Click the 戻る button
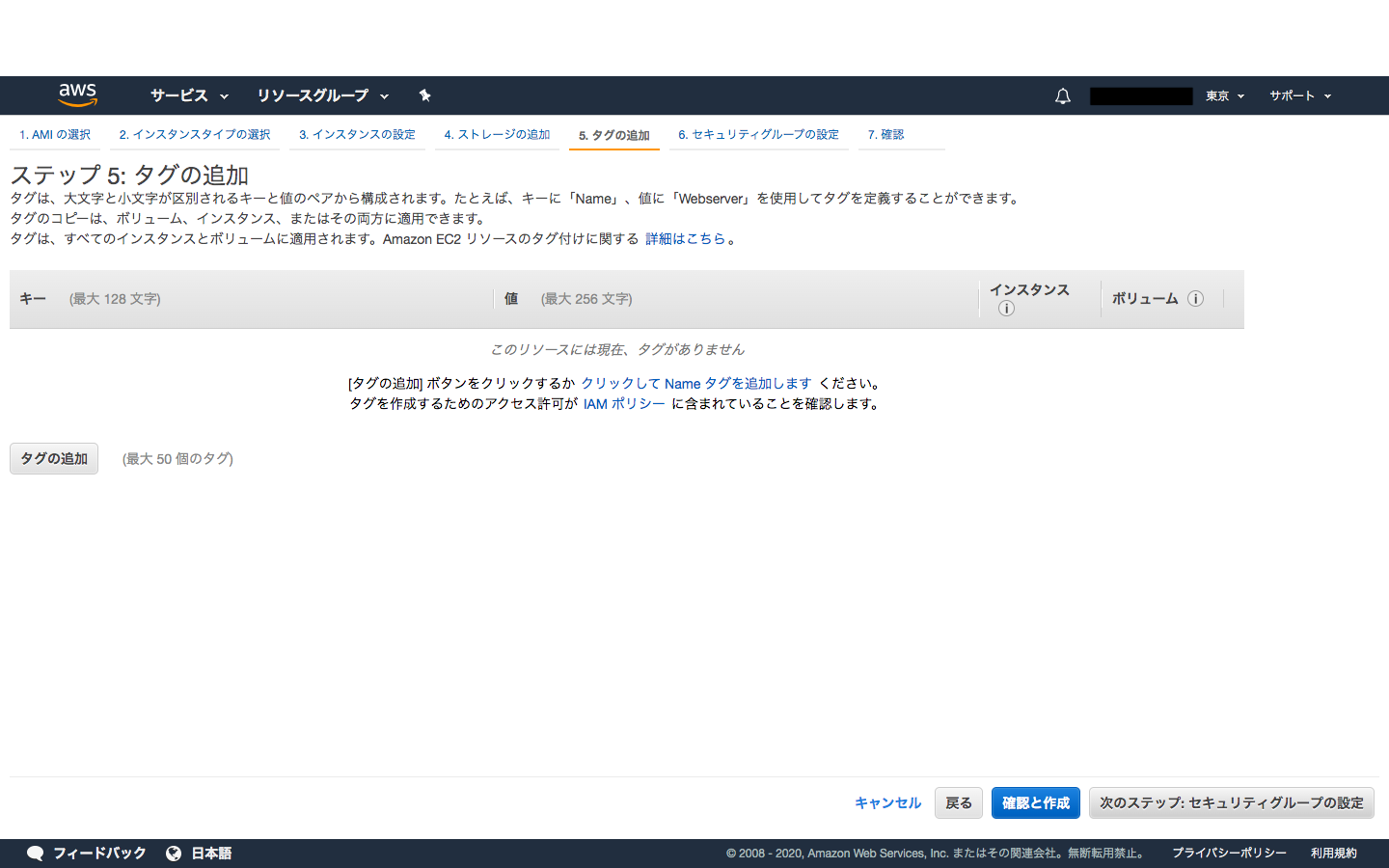 [x=958, y=802]
